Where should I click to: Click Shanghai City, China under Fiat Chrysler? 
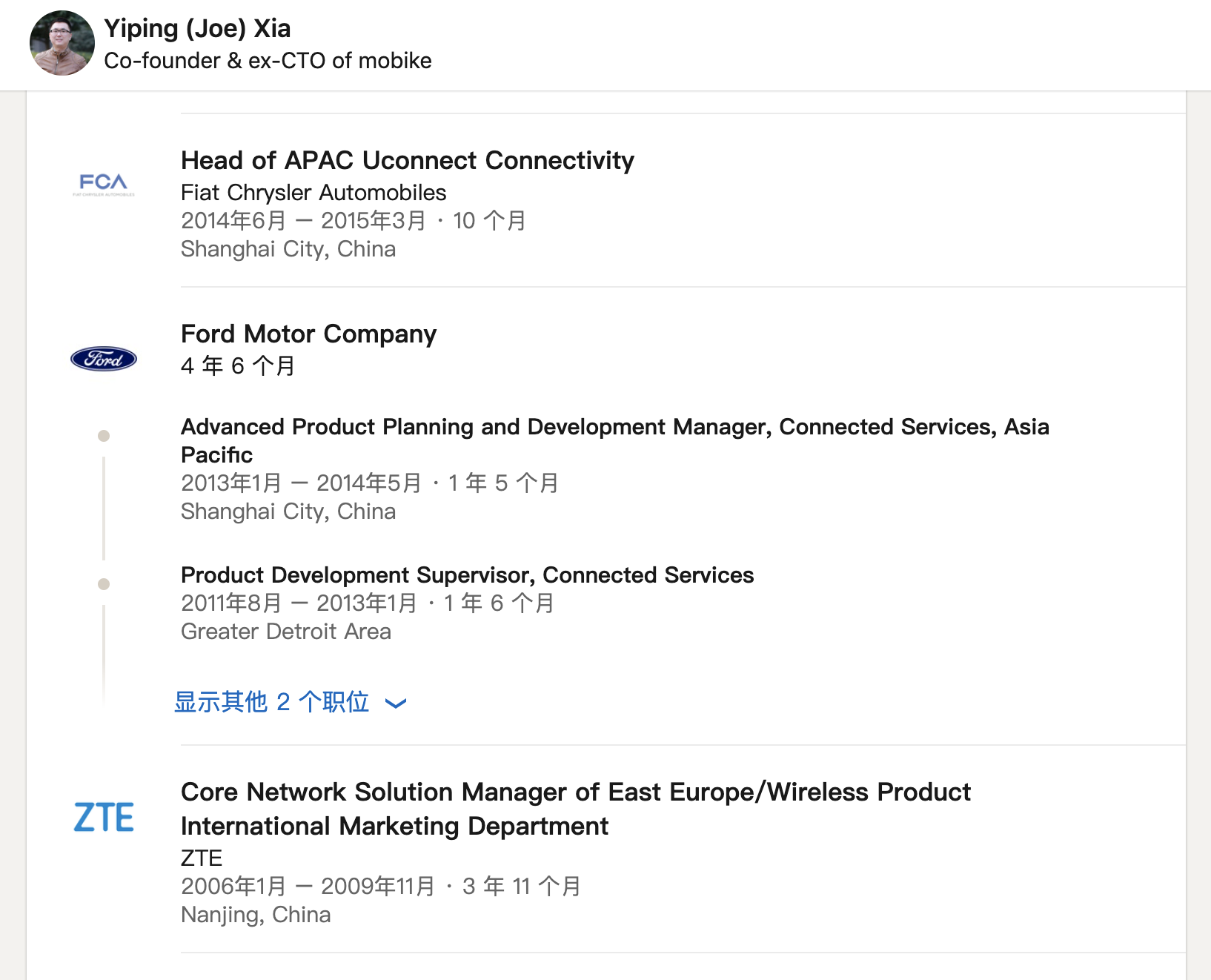[x=288, y=249]
